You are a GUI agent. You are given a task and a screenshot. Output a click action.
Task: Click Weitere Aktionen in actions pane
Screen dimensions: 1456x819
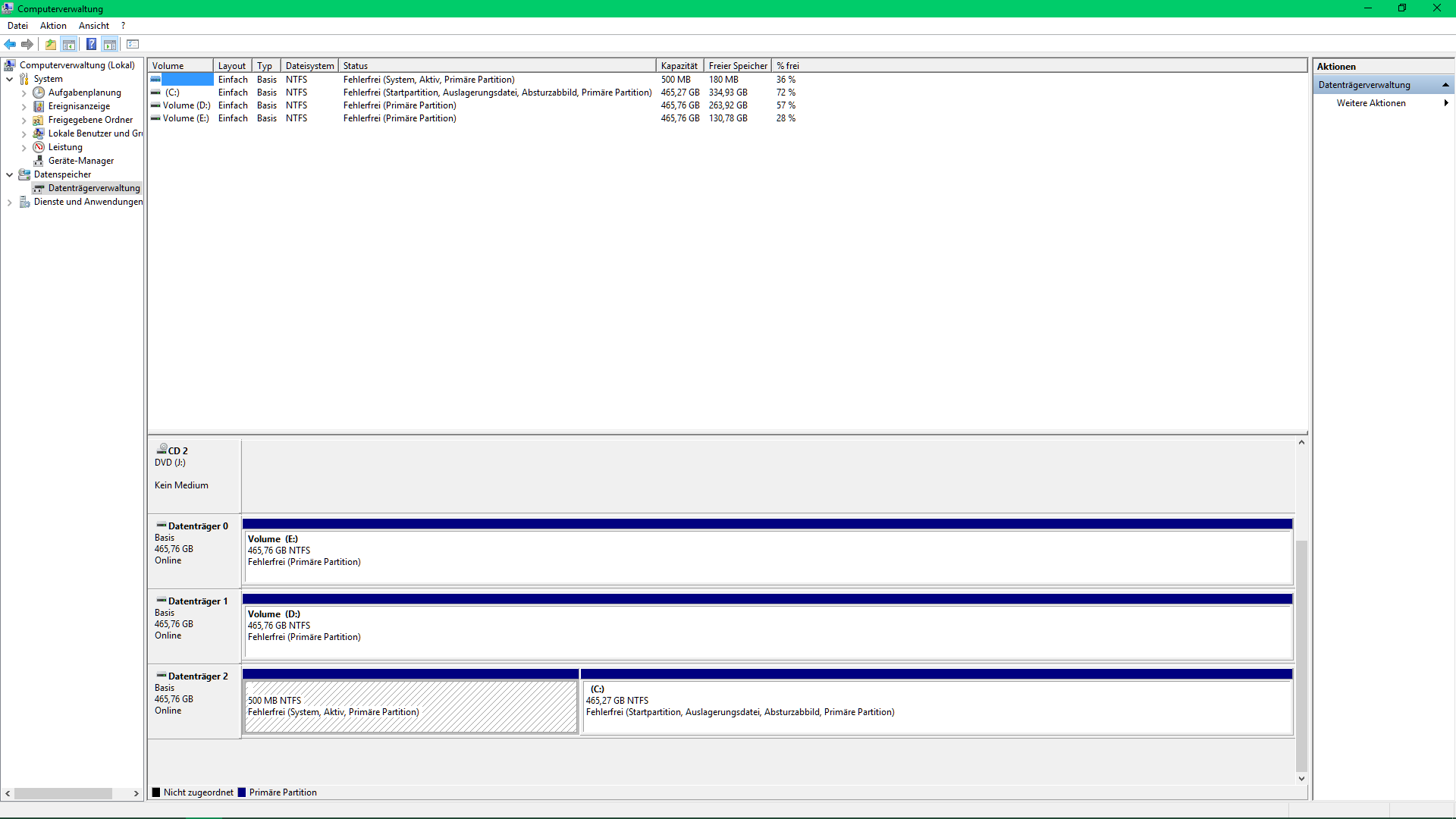coord(1370,103)
